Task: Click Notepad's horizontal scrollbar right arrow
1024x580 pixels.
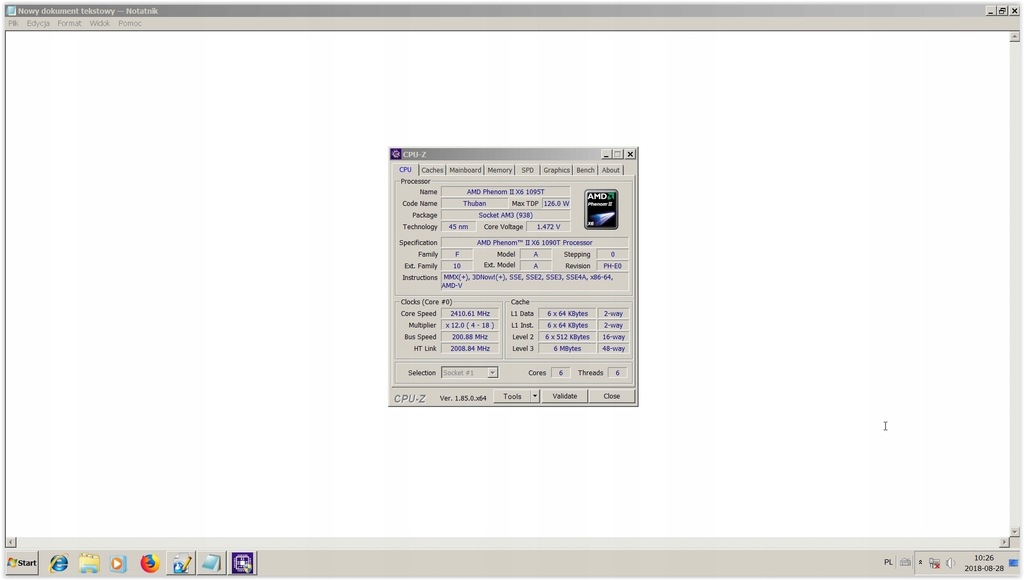Action: tap(1004, 542)
